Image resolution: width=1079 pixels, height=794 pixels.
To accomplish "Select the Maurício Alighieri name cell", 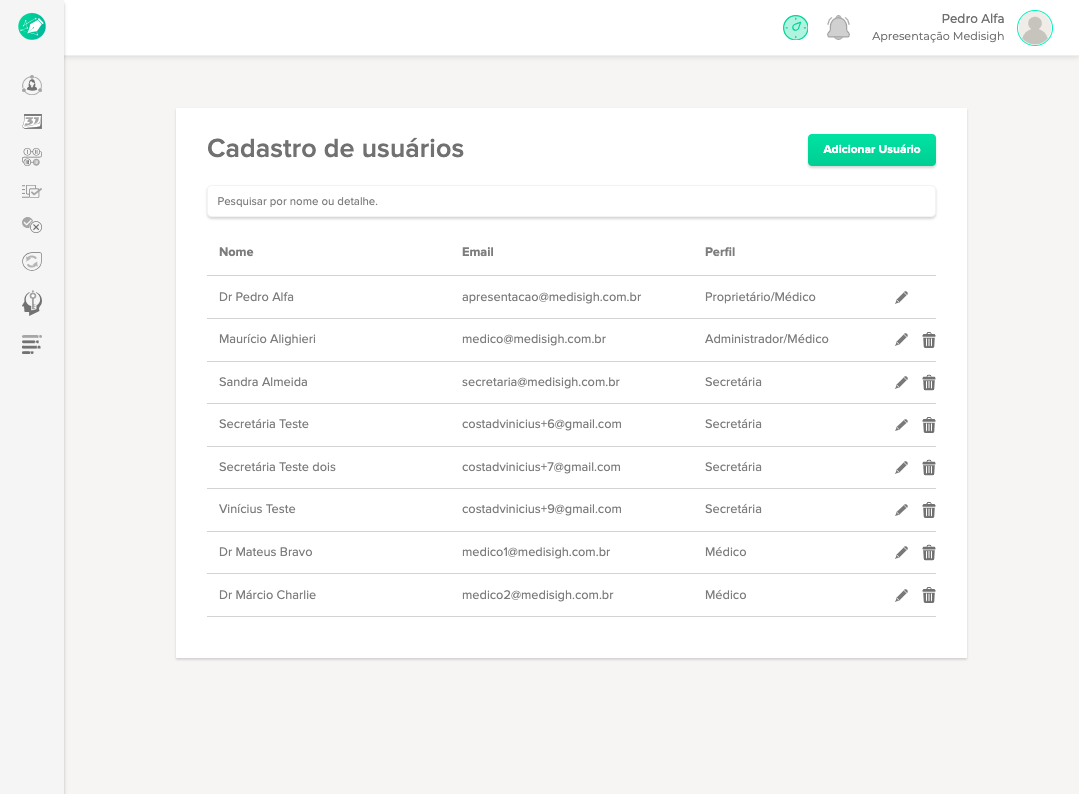I will click(x=267, y=339).
